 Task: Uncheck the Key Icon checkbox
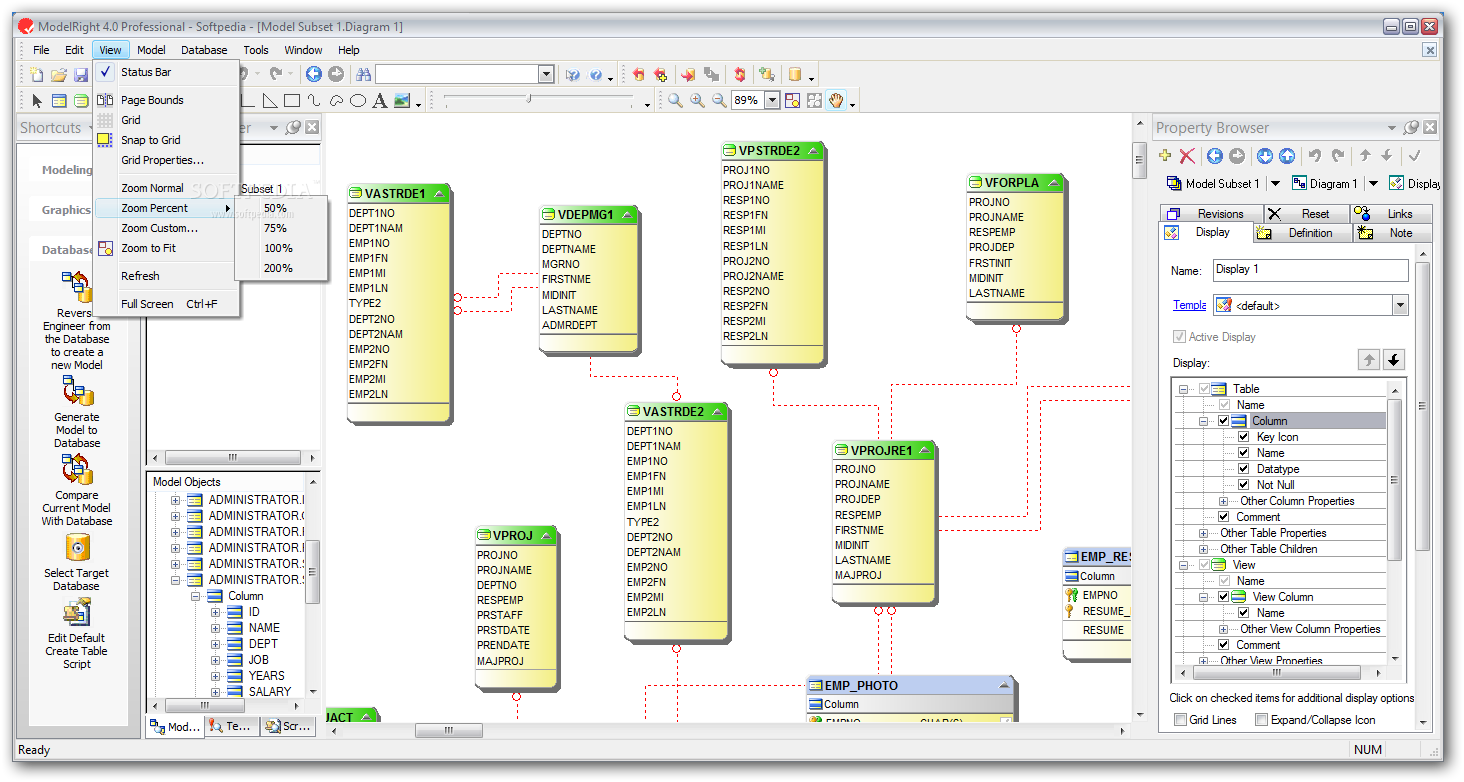[x=1243, y=437]
